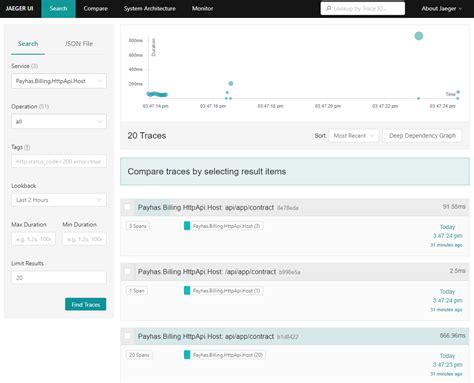Select the Search form tab
This screenshot has height=383, width=474.
coord(28,44)
